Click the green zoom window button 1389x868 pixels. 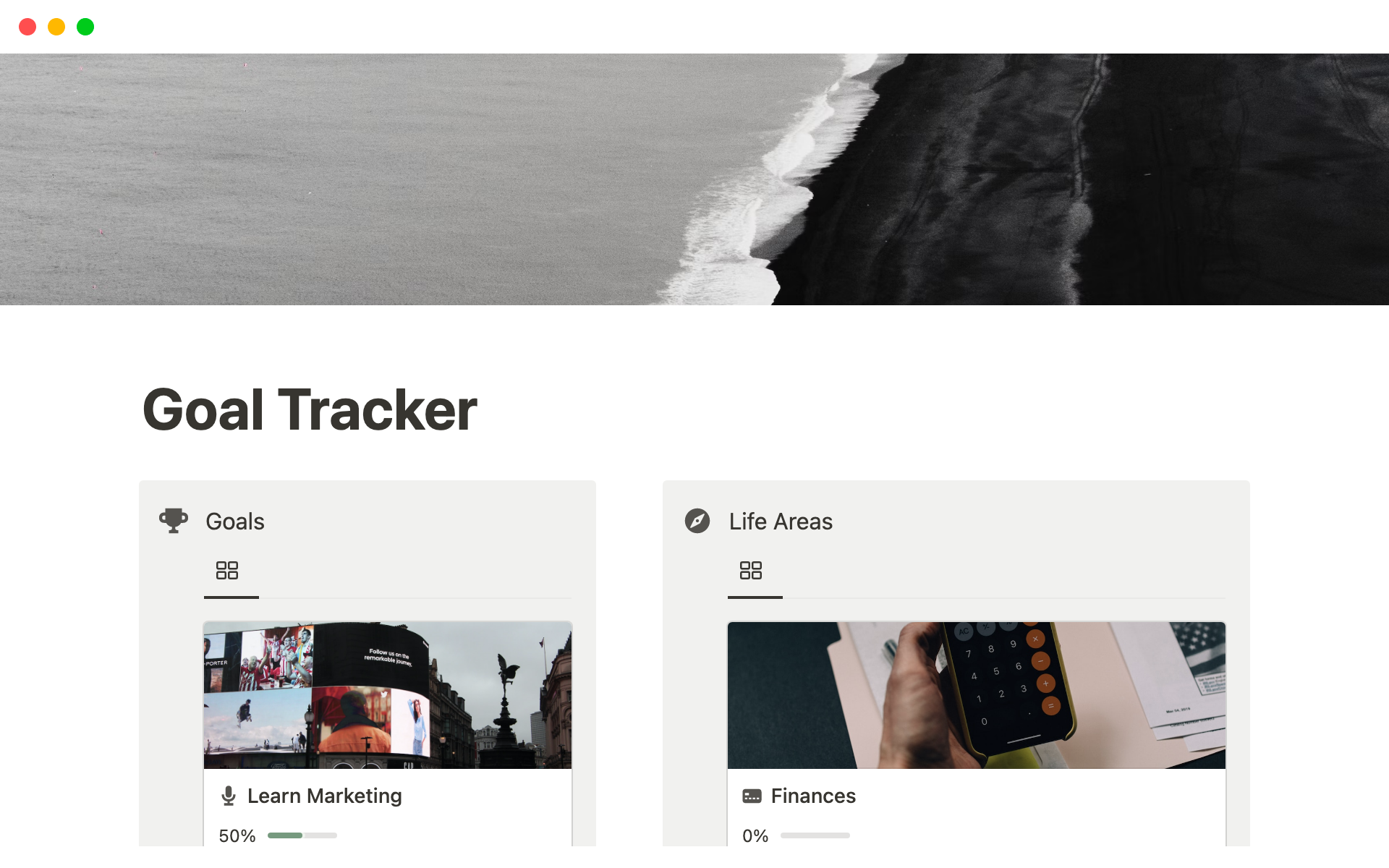tap(85, 27)
